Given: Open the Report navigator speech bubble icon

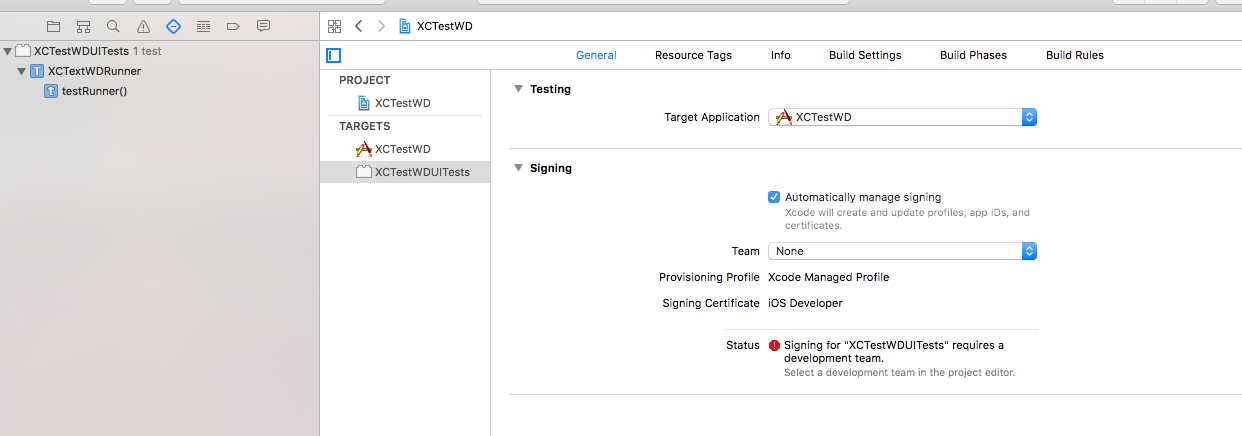Looking at the screenshot, I should coord(263,26).
